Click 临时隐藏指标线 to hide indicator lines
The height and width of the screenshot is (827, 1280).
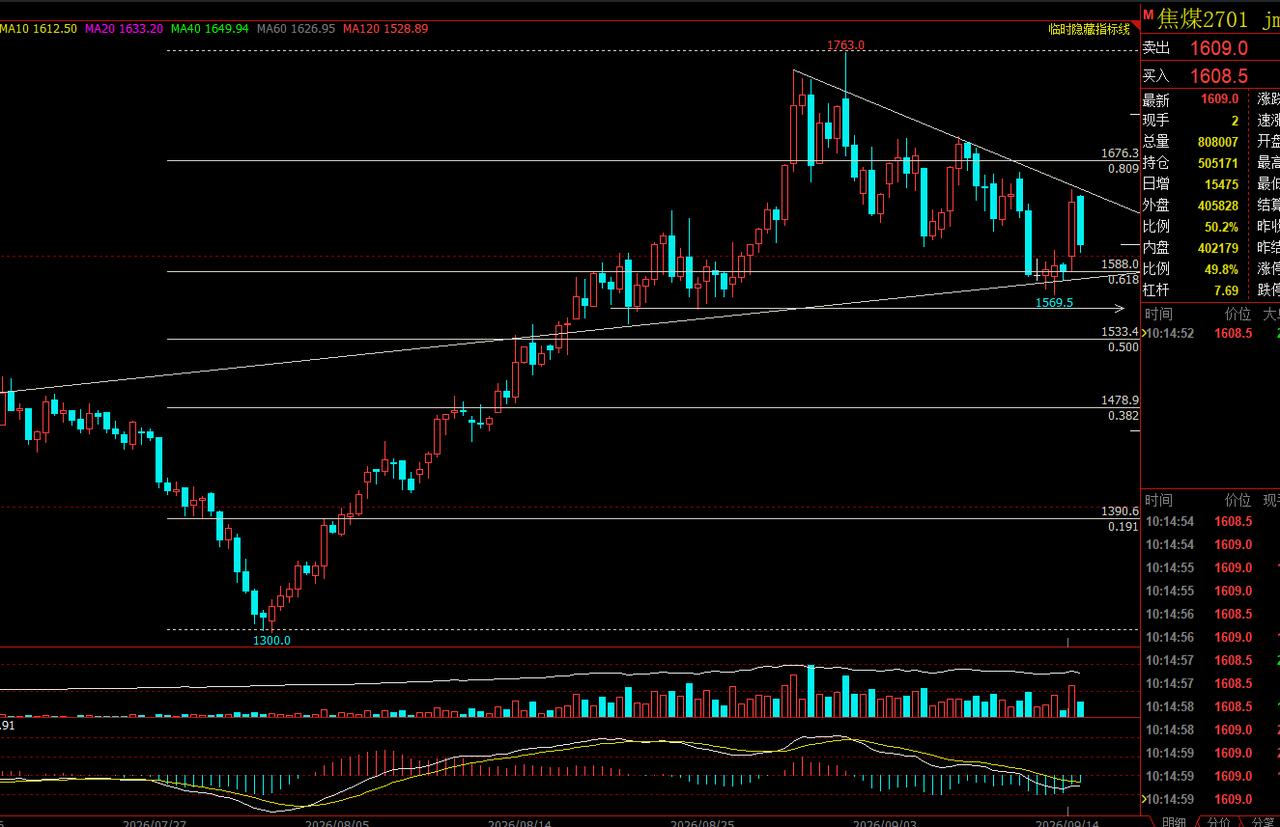1088,30
